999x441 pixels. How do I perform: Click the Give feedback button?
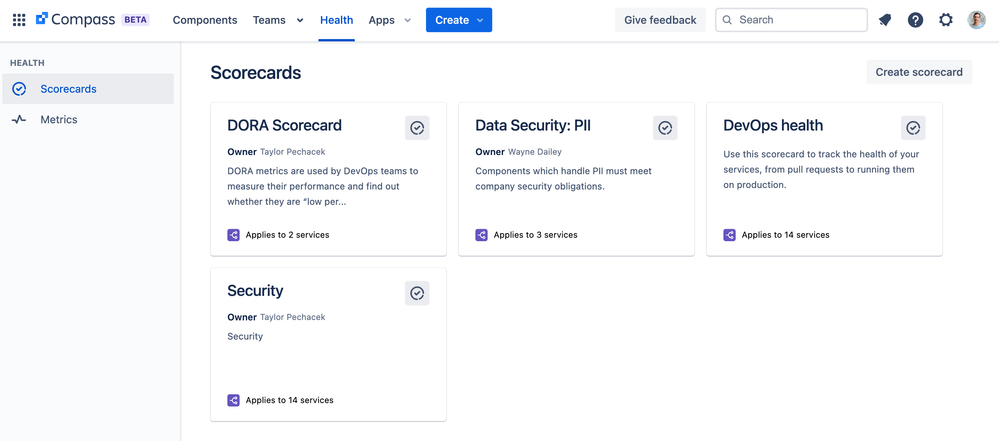coord(660,20)
